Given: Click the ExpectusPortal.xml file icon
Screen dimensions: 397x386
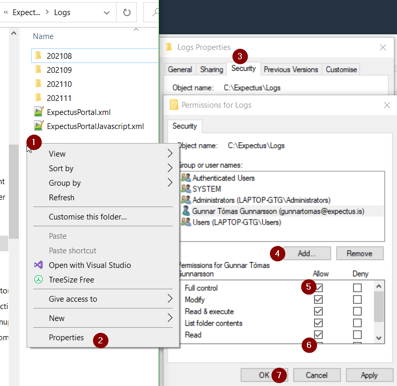Looking at the screenshot, I should point(39,111).
